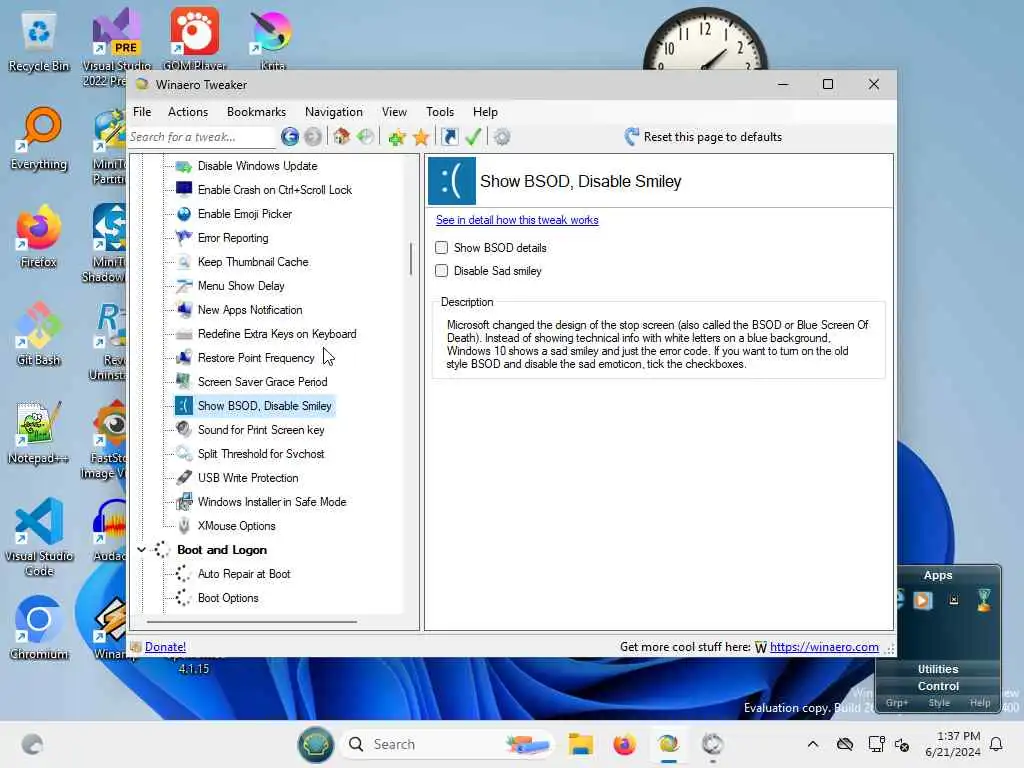Open the Tools menu
1024x768 pixels.
(440, 112)
